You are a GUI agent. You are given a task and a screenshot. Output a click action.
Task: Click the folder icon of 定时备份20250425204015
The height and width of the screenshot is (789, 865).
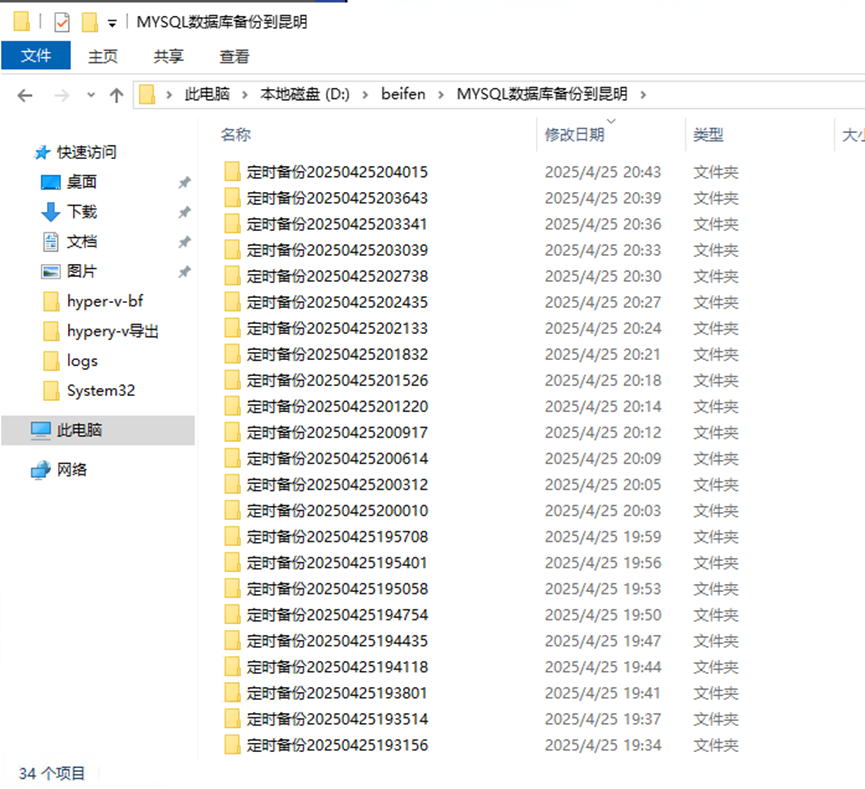232,172
